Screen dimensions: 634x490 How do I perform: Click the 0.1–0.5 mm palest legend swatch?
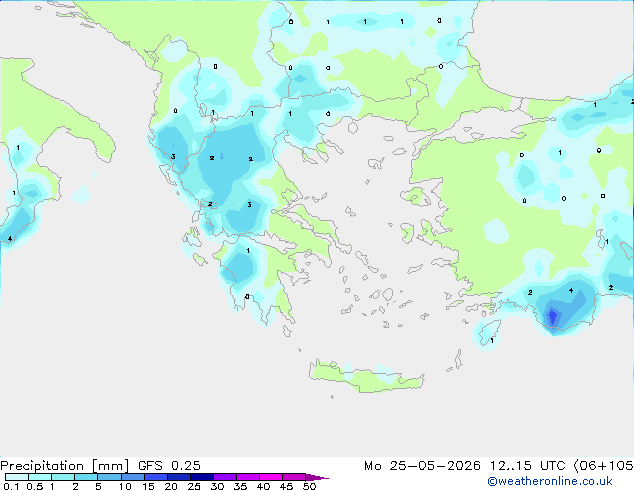17,477
